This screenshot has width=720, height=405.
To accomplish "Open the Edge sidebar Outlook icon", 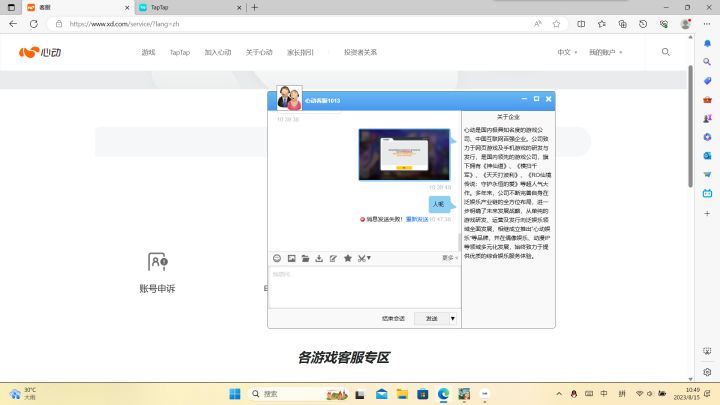I will 707,156.
